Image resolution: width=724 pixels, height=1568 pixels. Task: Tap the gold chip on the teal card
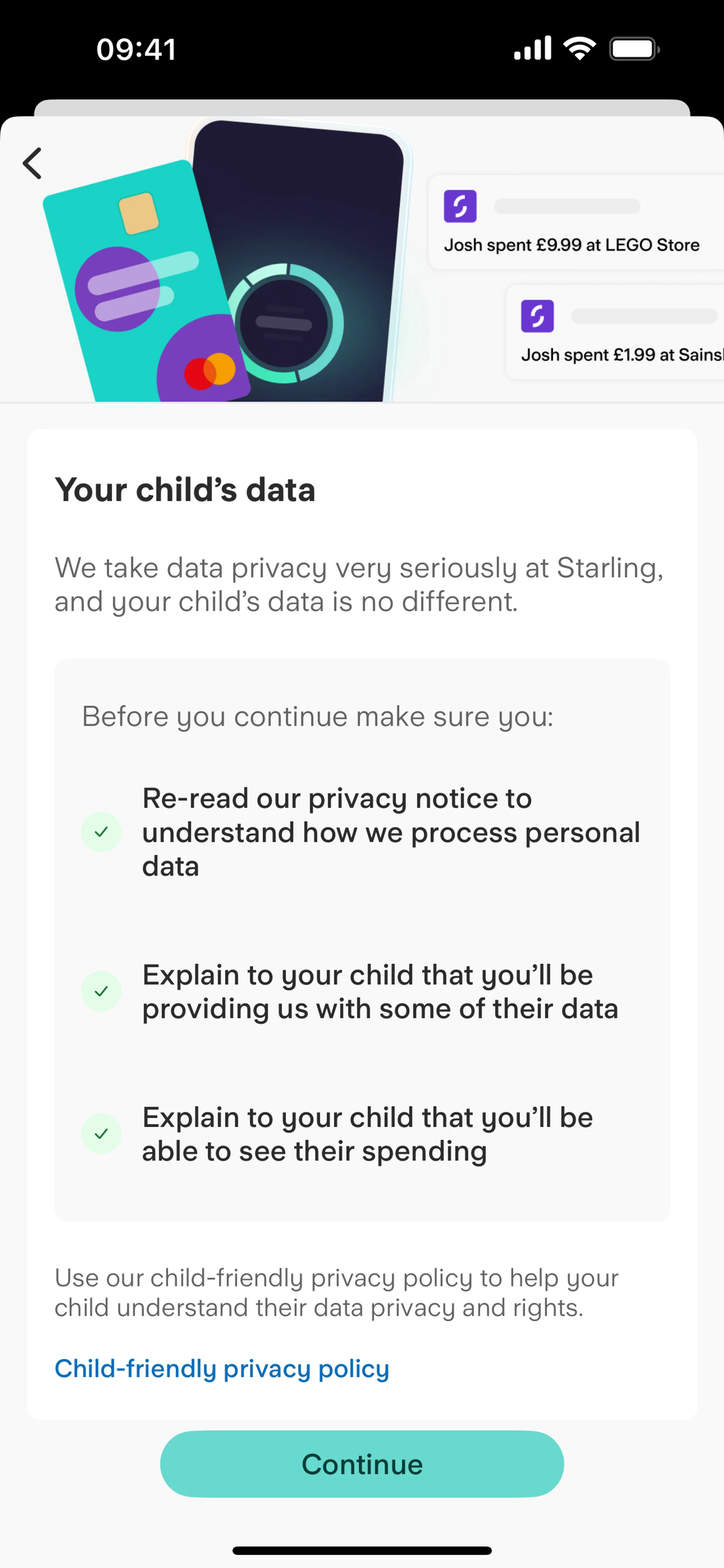tap(139, 213)
